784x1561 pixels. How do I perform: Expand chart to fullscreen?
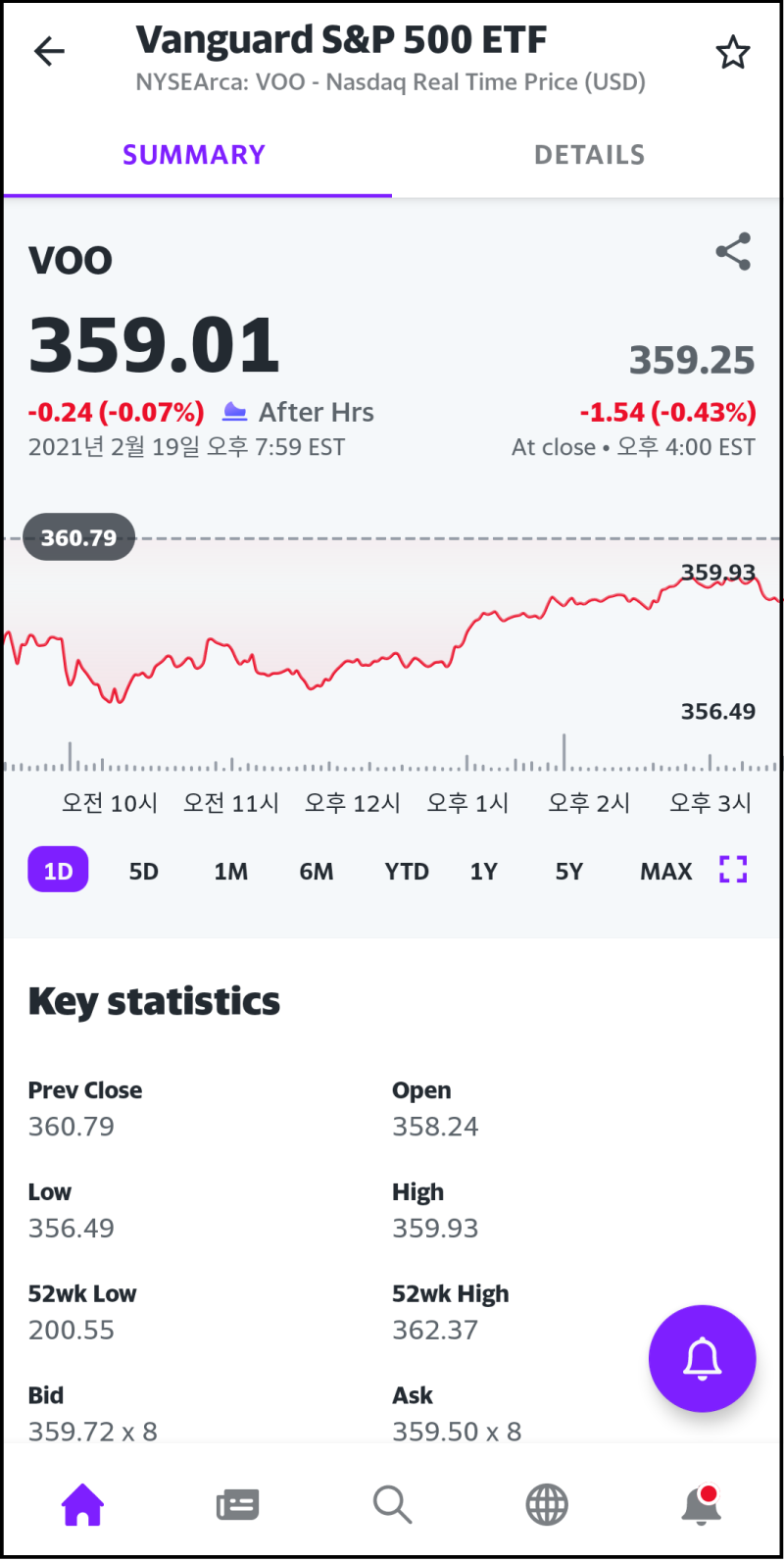point(732,869)
